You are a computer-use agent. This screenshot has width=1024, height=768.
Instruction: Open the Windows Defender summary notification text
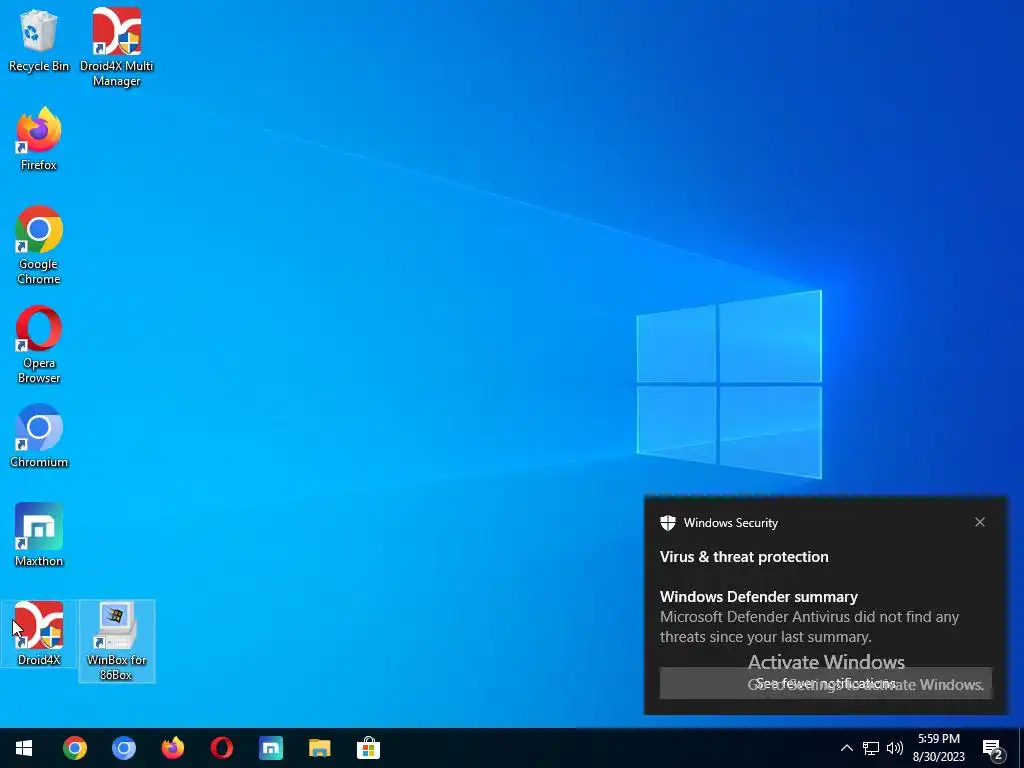point(758,597)
